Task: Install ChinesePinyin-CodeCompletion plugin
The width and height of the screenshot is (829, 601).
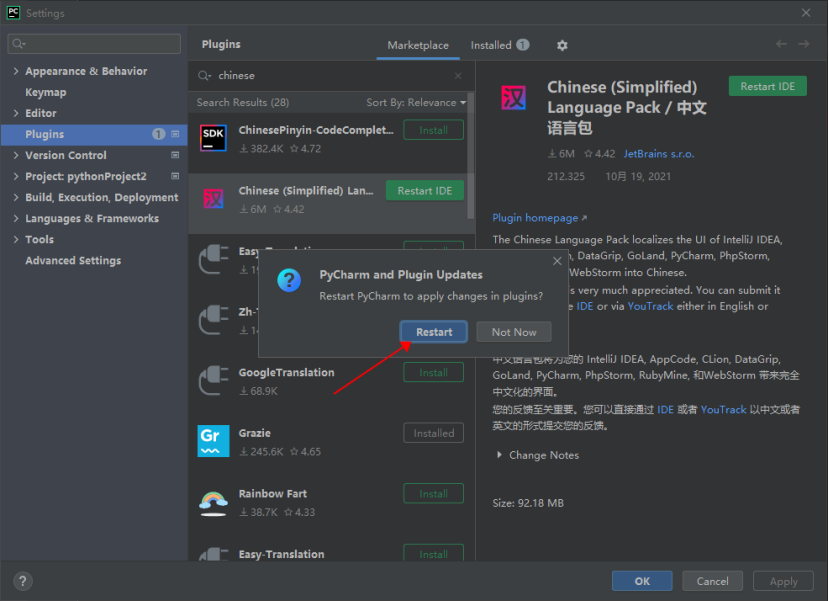Action: (x=434, y=130)
